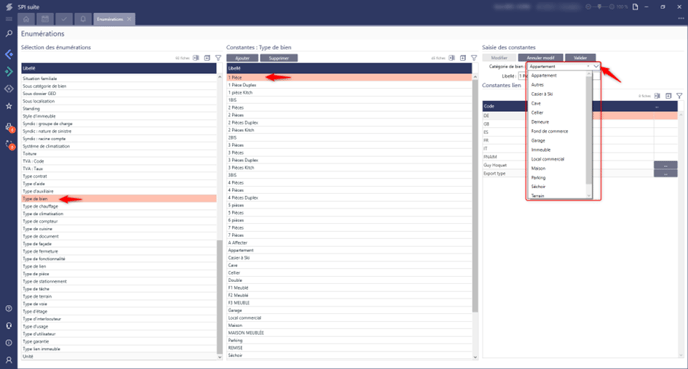Click the Ajouter button
Screen dimensions: 688x369
[x=242, y=58]
